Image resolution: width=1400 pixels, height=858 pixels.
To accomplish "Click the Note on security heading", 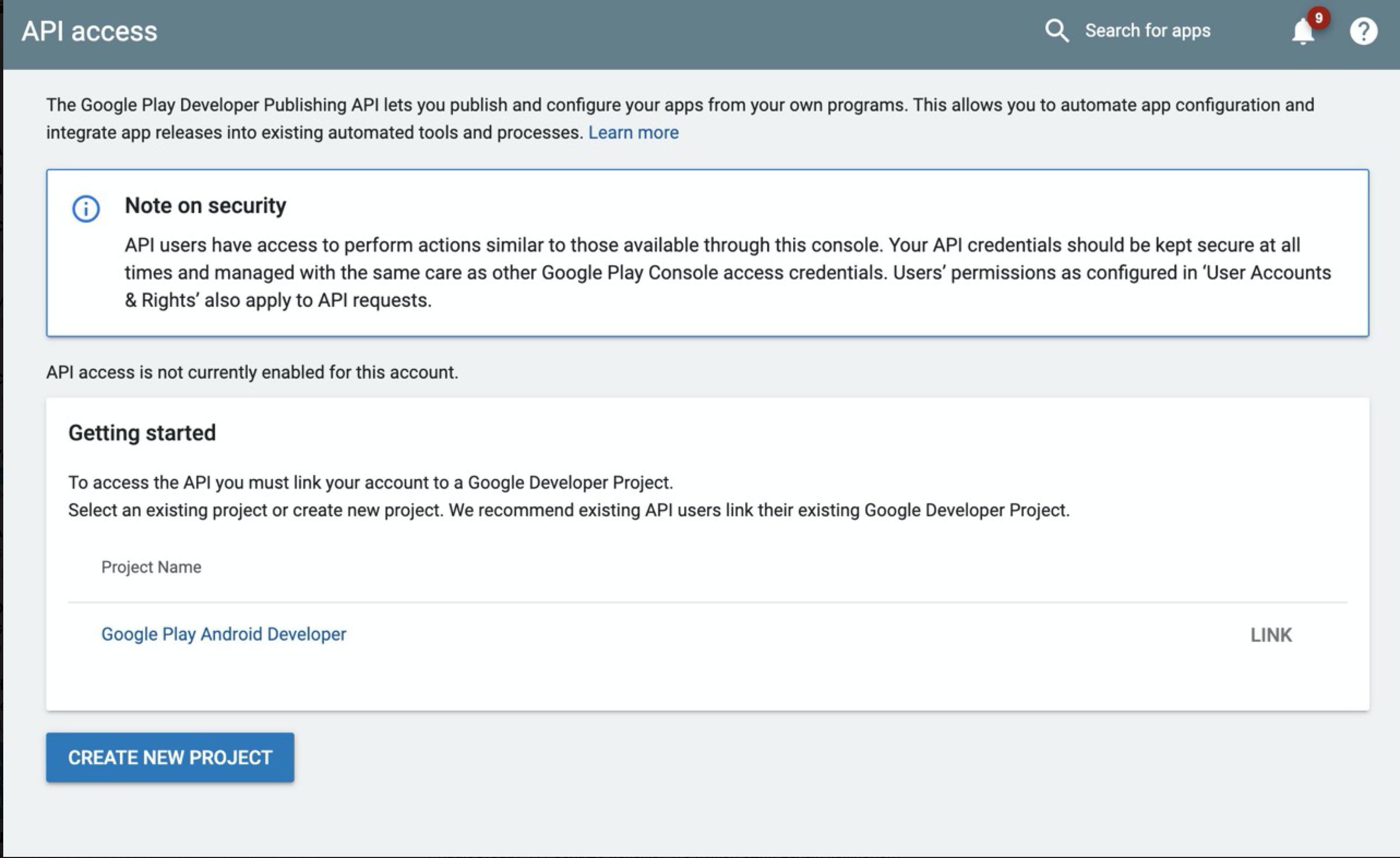I will click(x=205, y=205).
